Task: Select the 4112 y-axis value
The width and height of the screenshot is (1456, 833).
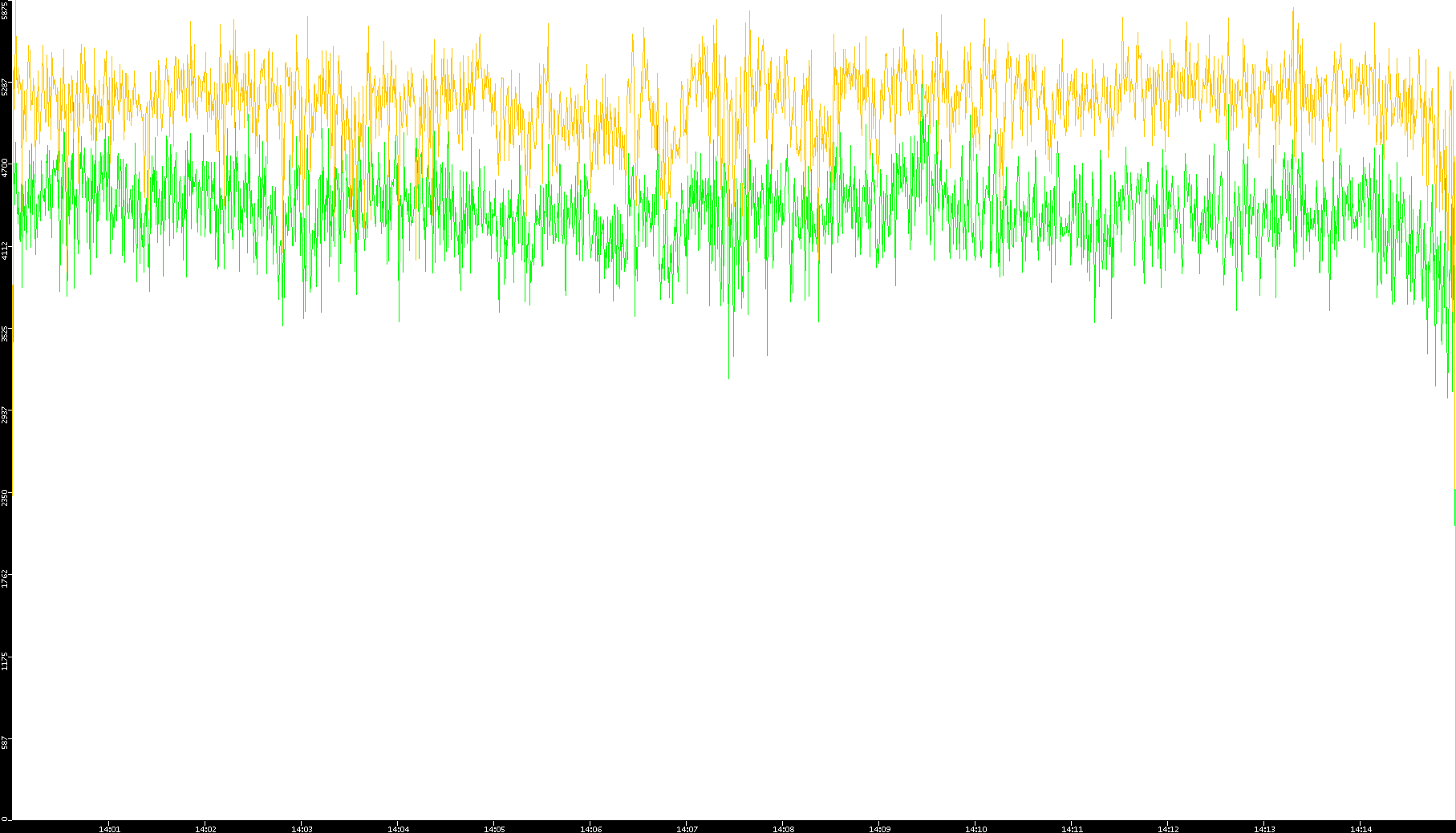Action: 5,250
